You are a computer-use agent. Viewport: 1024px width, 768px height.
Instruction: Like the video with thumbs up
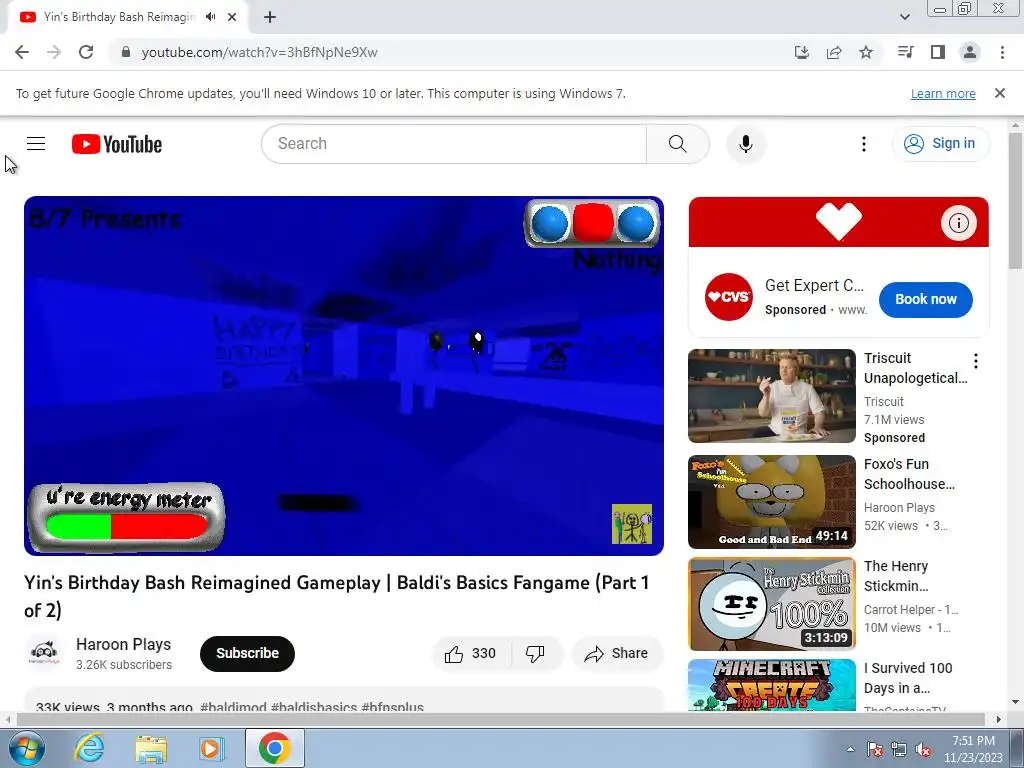[x=470, y=654]
